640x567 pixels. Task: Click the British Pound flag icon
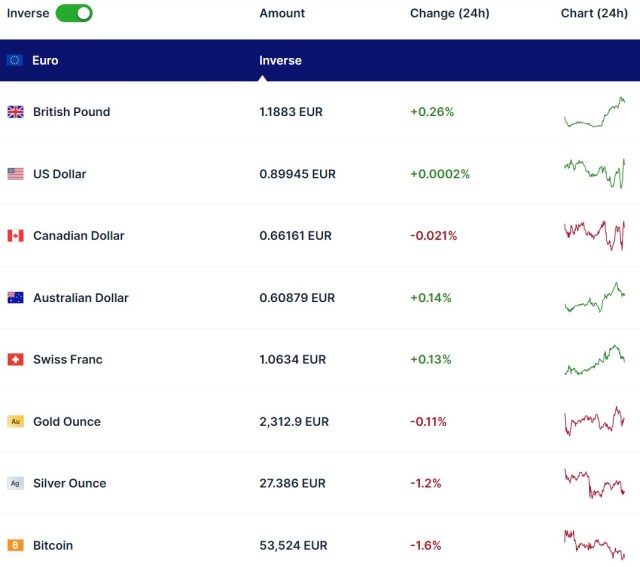[x=15, y=112]
